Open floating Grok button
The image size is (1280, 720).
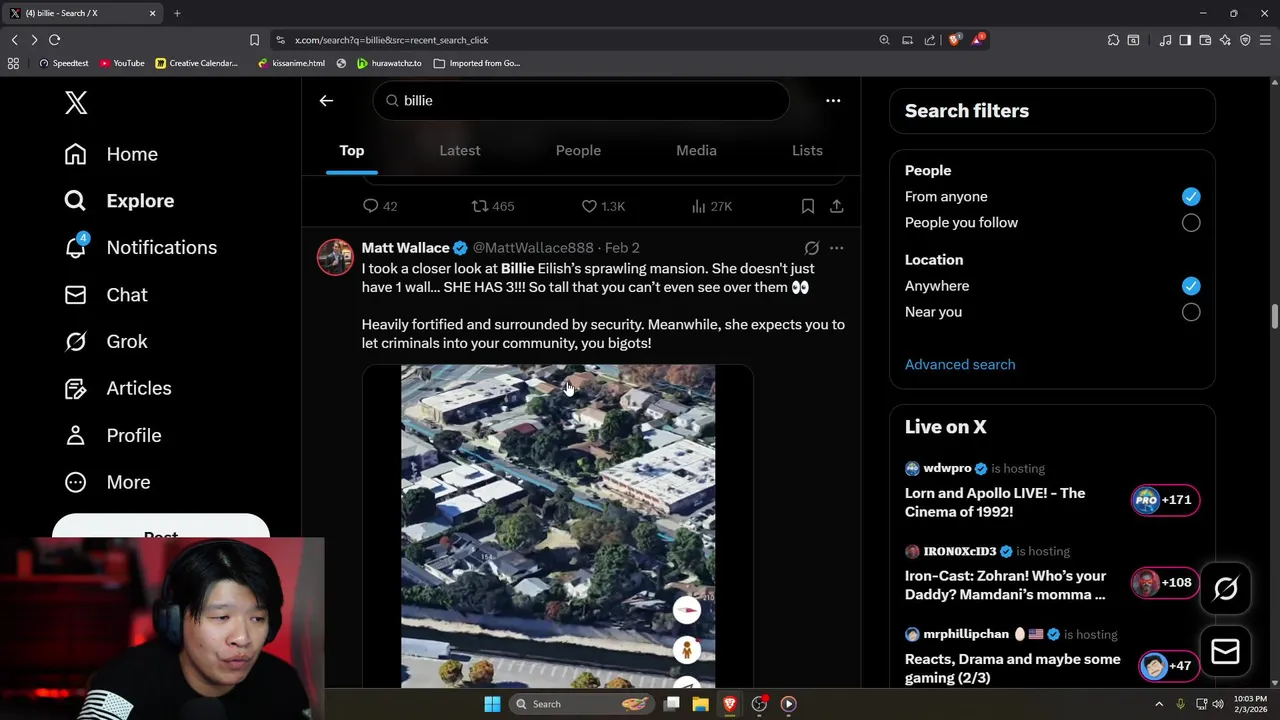(1225, 589)
